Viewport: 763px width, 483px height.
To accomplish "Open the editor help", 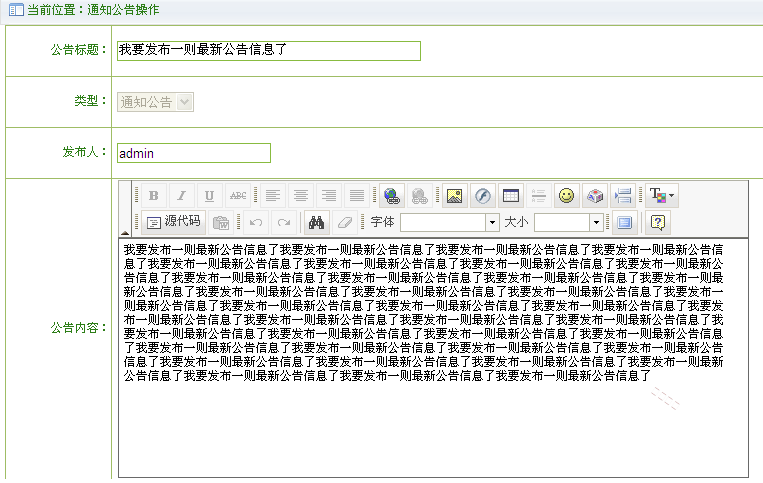I will 658,222.
